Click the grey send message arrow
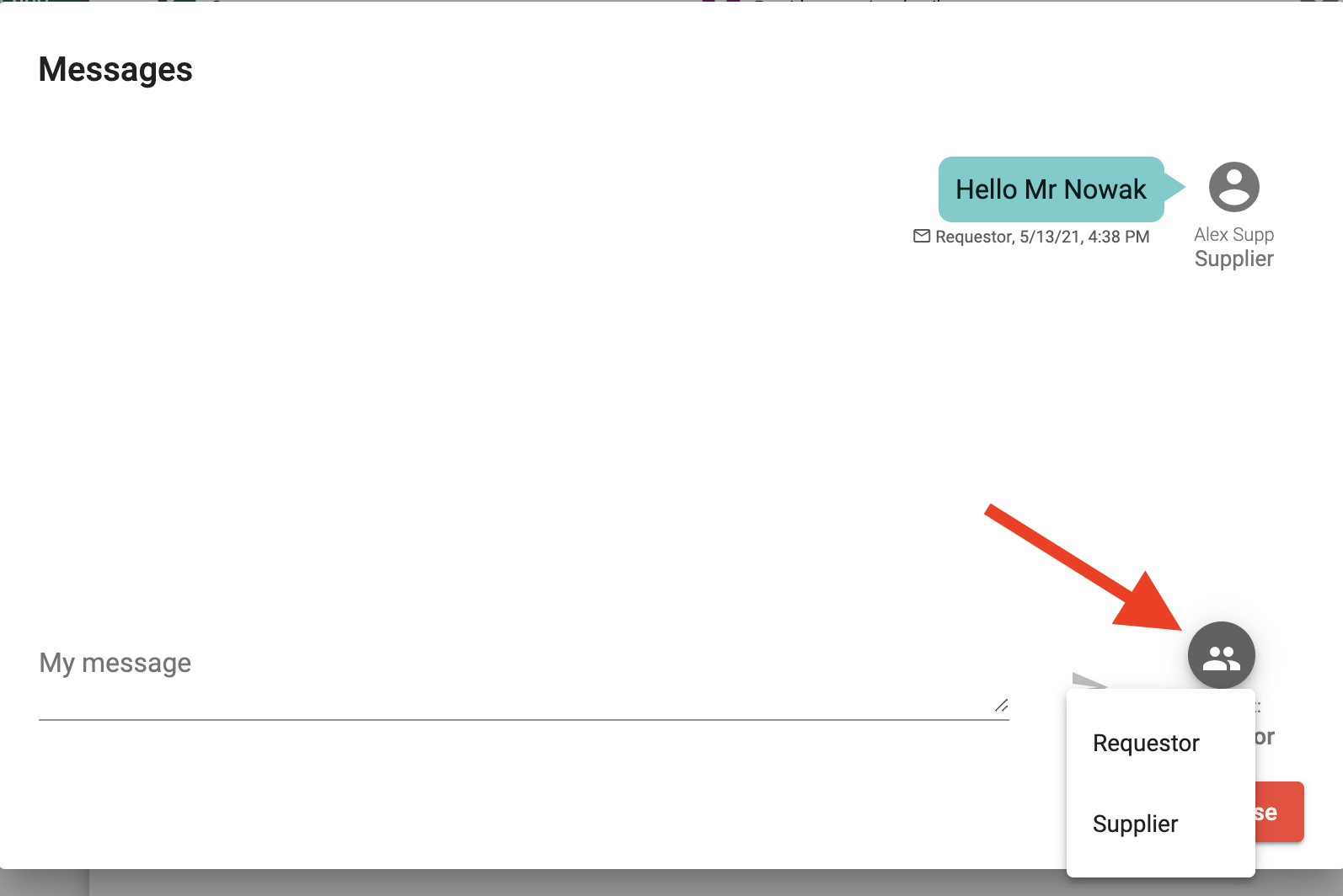Viewport: 1343px width, 896px height. coord(1088,680)
